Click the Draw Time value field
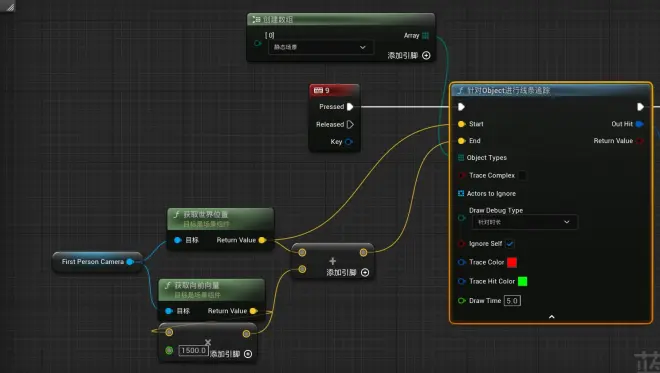Image resolution: width=660 pixels, height=373 pixels. coord(512,301)
